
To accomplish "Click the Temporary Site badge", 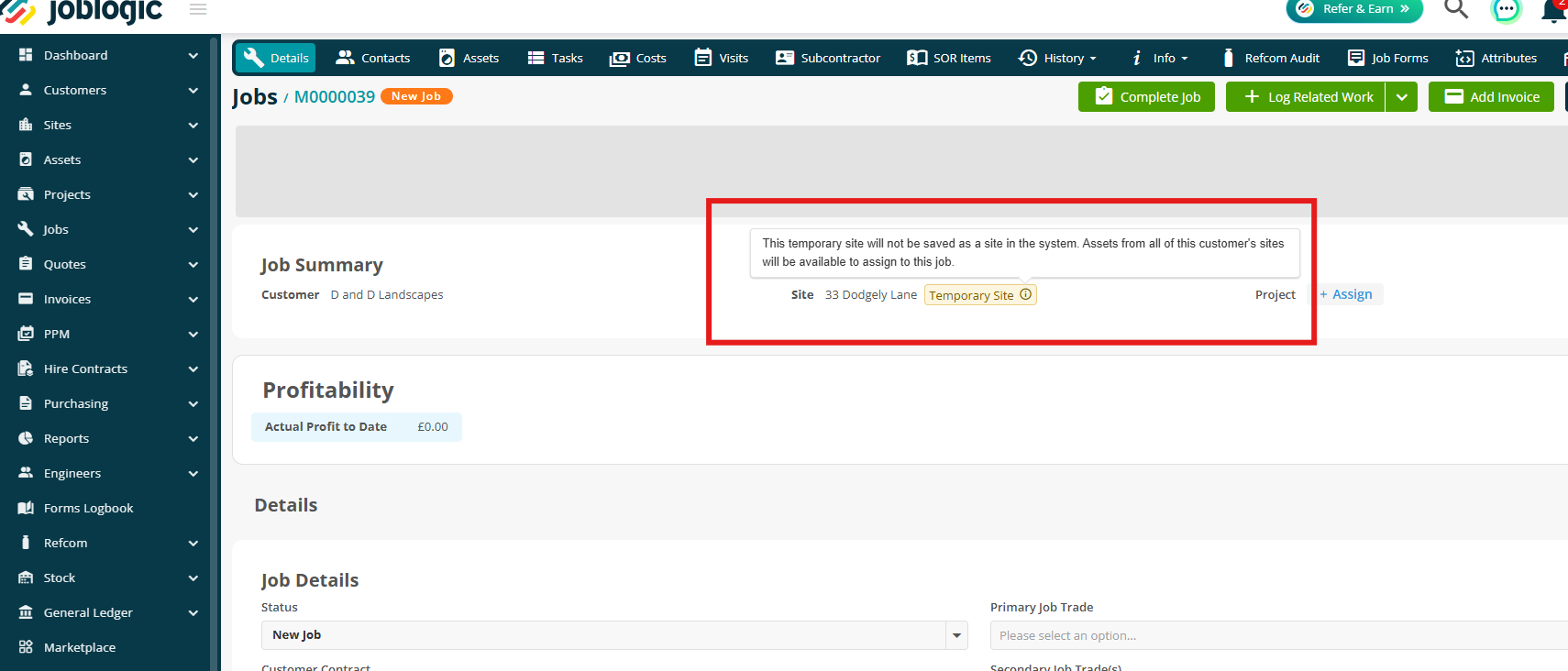I will tap(980, 295).
